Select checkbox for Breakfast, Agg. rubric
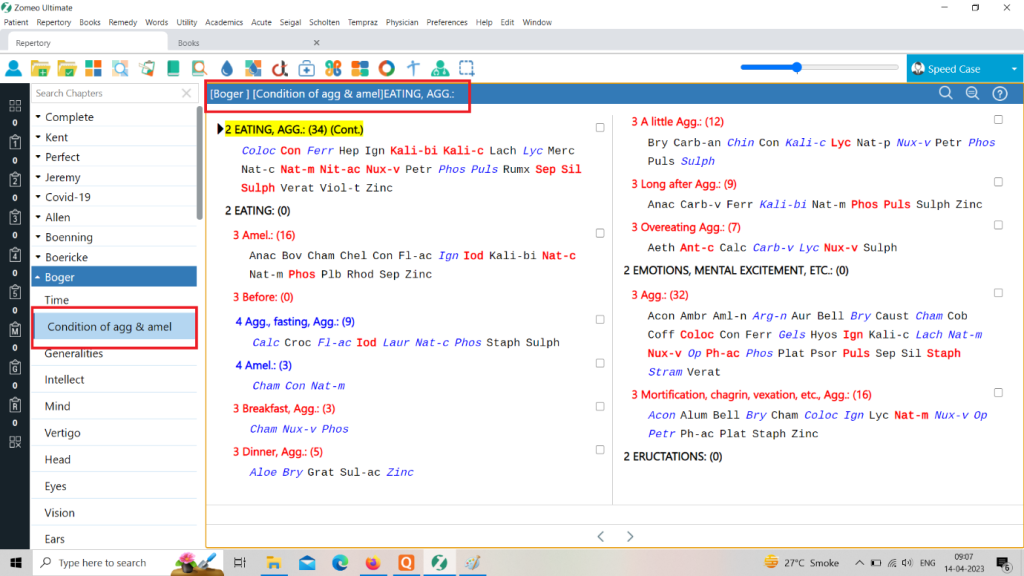The height and width of the screenshot is (576, 1024). point(599,407)
